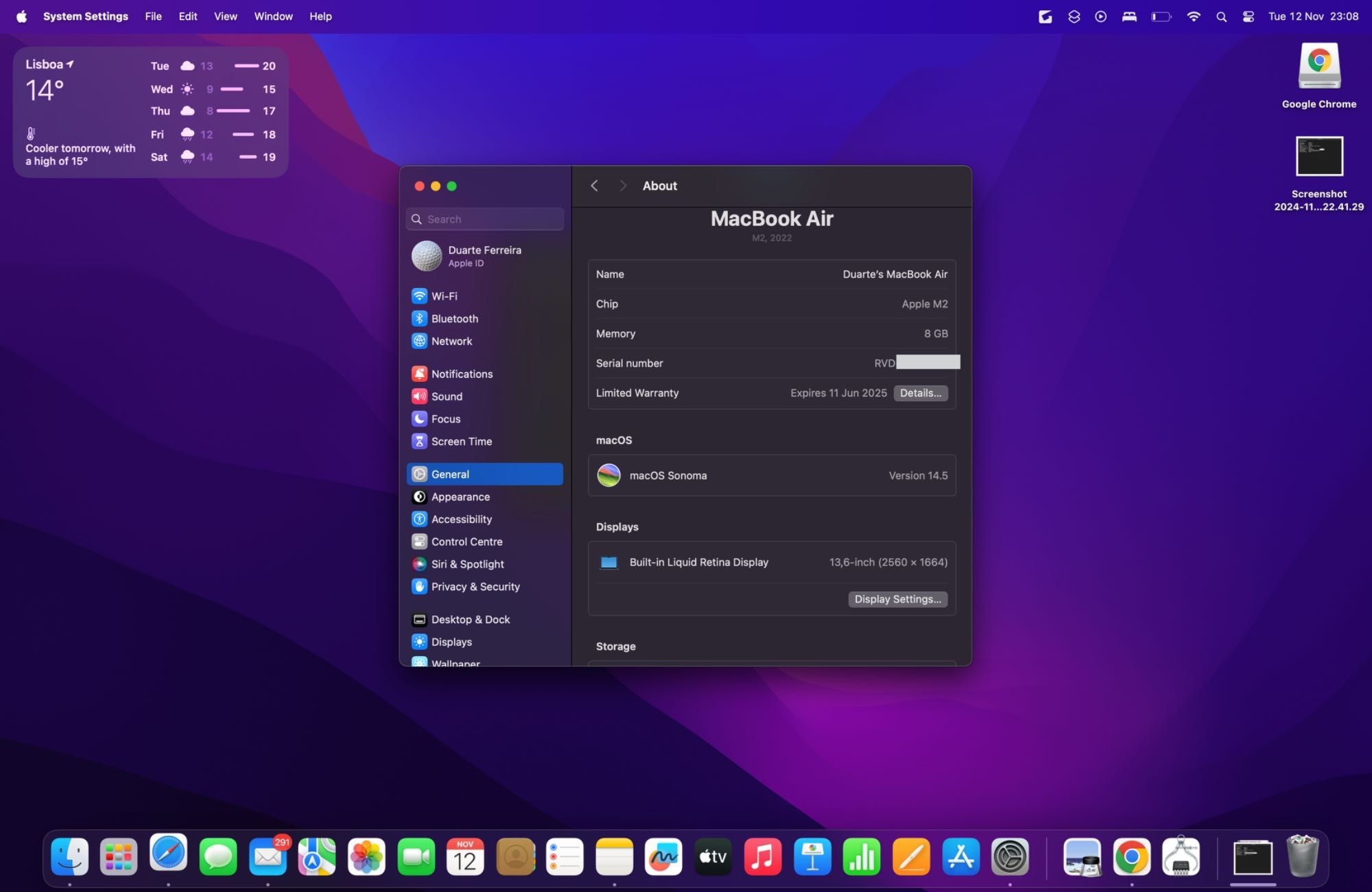1372x892 pixels.
Task: Click Duarte's MacBook Air name value
Action: tap(895, 274)
